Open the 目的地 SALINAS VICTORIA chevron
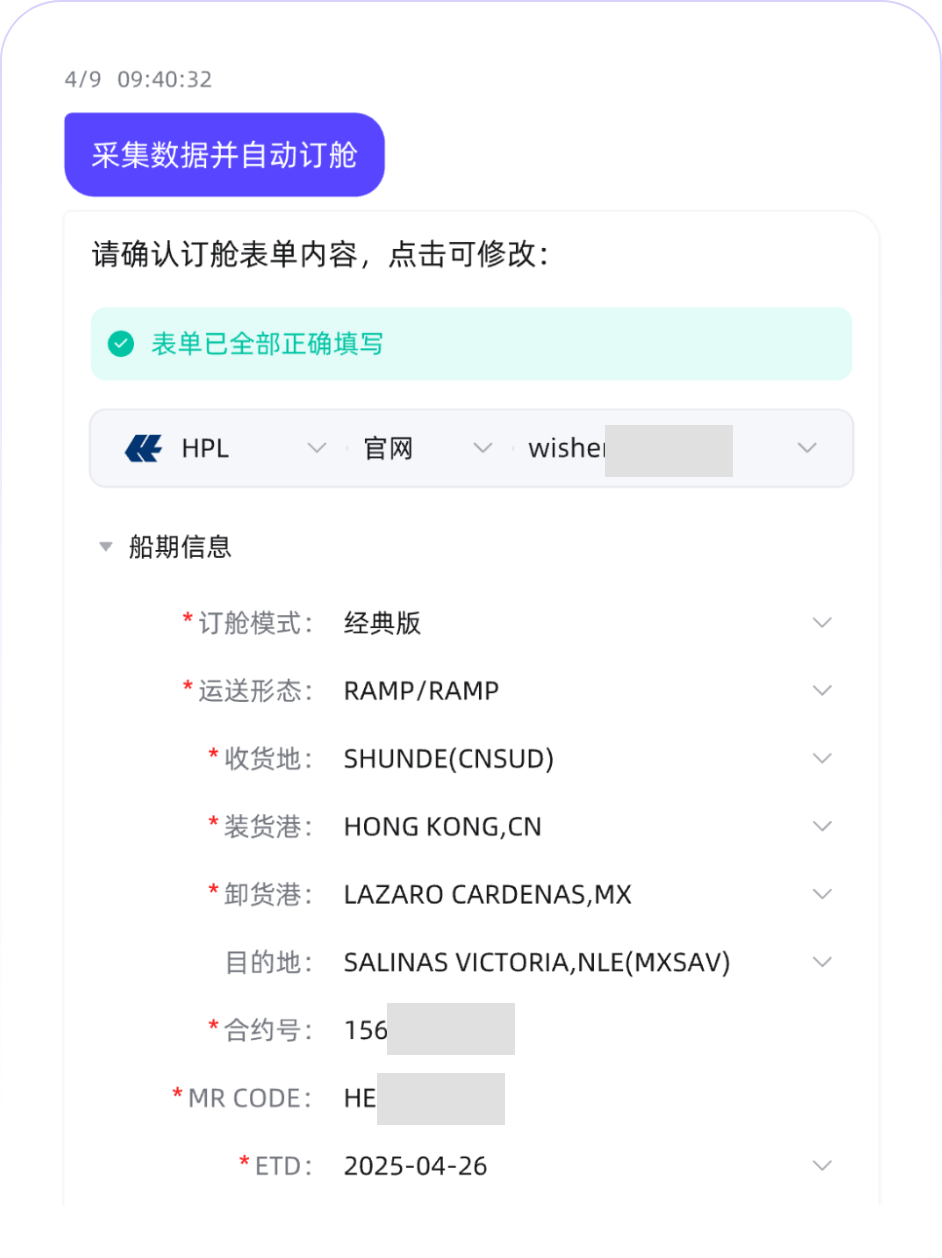 822,962
